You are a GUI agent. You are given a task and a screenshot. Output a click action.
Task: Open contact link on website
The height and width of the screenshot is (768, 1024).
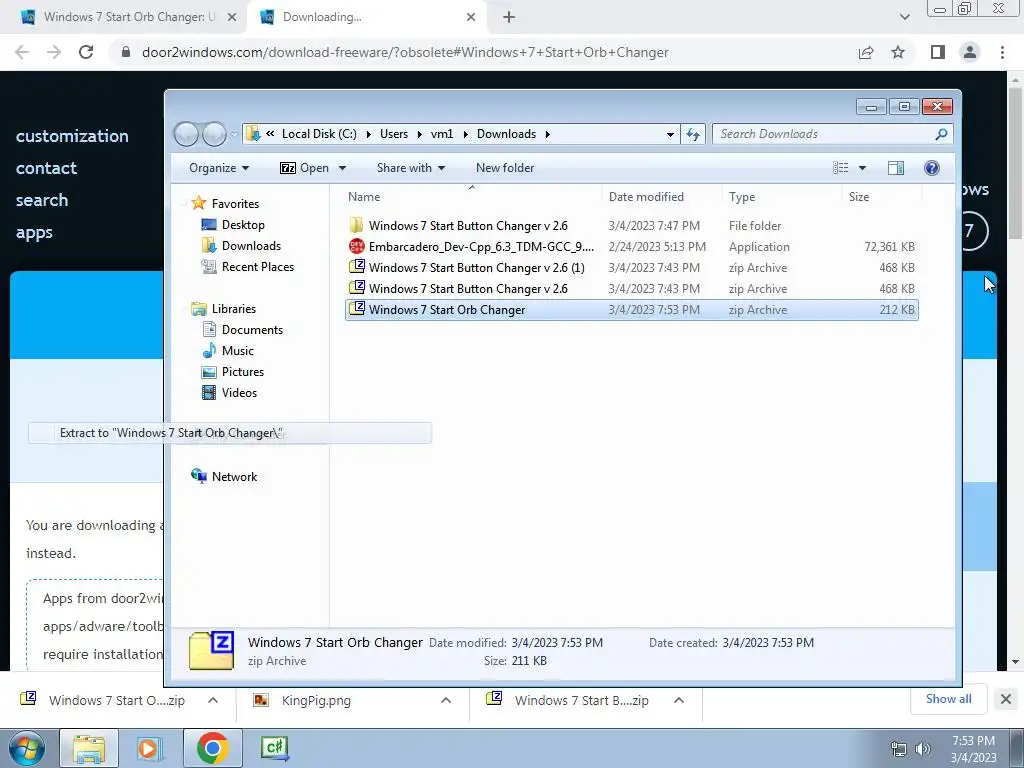pos(46,168)
